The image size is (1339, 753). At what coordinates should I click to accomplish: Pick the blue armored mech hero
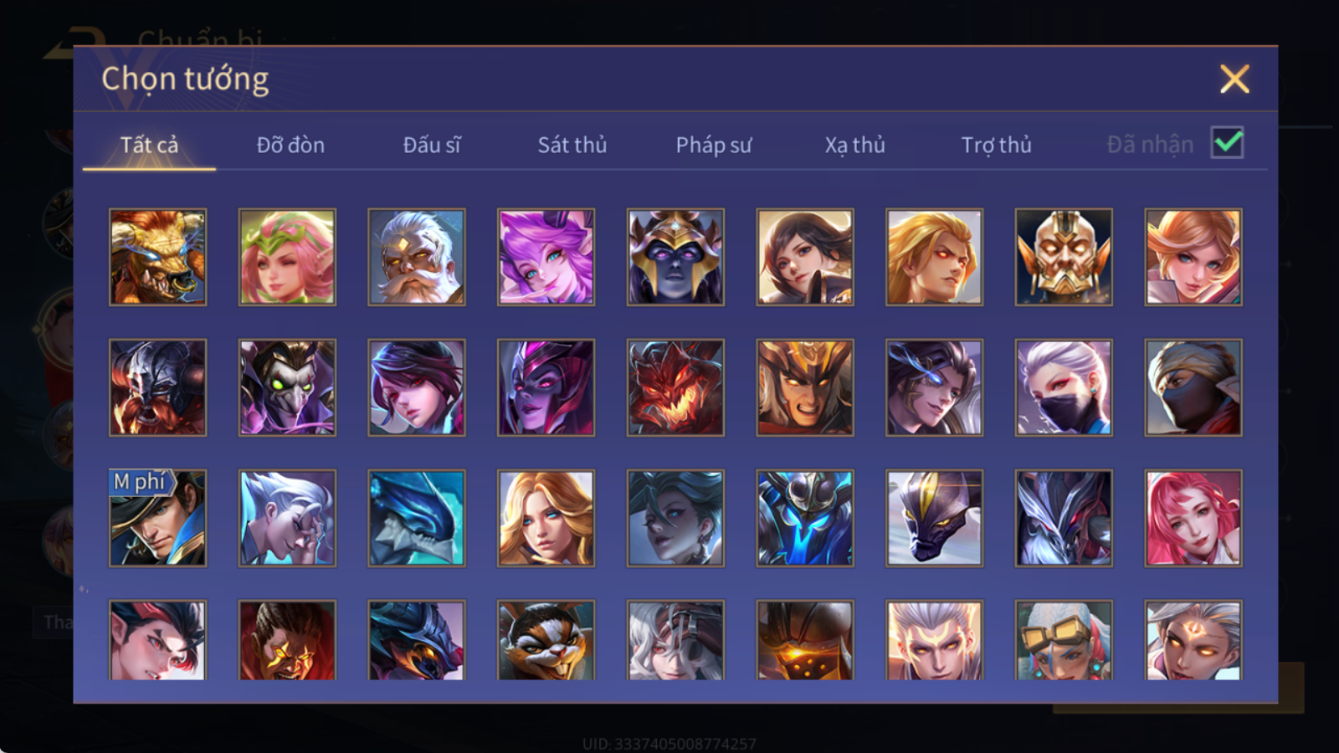pyautogui.click(x=805, y=519)
